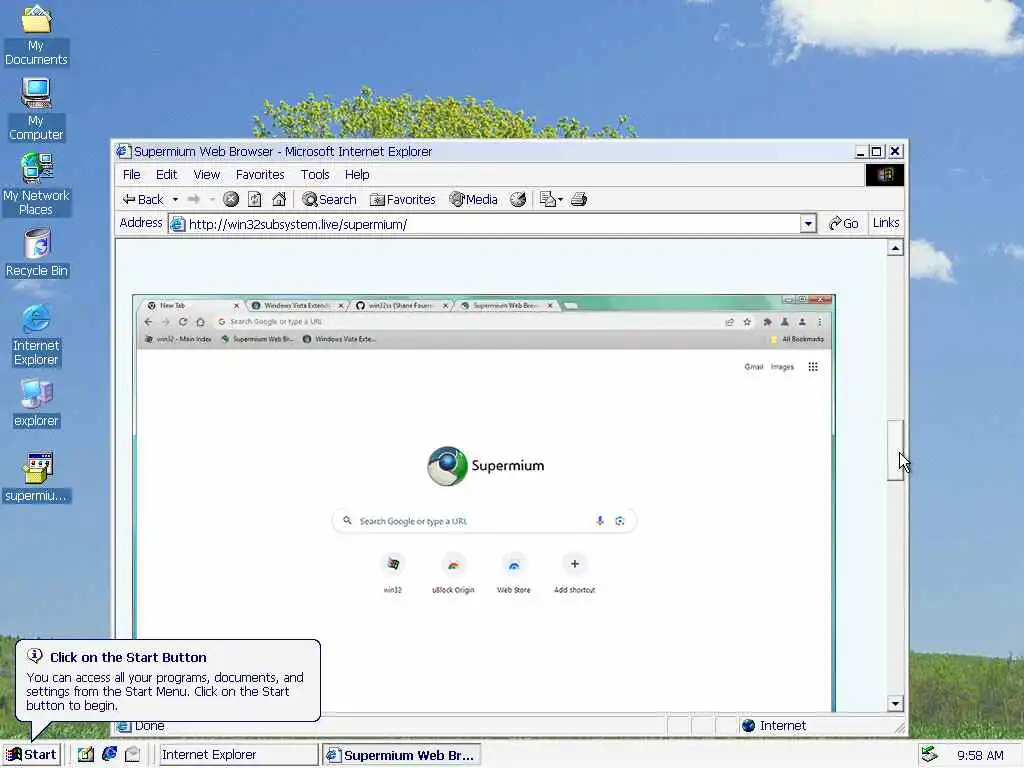Open the Edit menu
This screenshot has height=768, width=1024.
166,174
